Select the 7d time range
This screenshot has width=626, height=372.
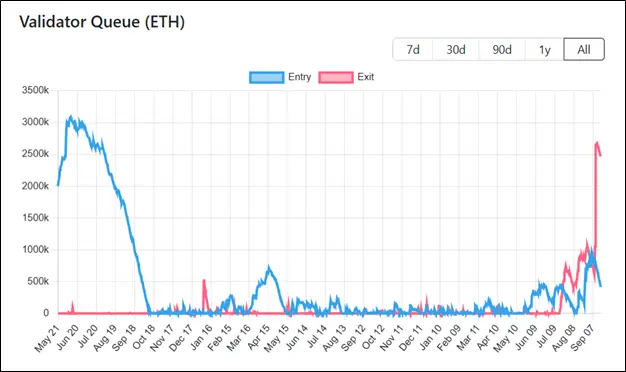(x=413, y=49)
